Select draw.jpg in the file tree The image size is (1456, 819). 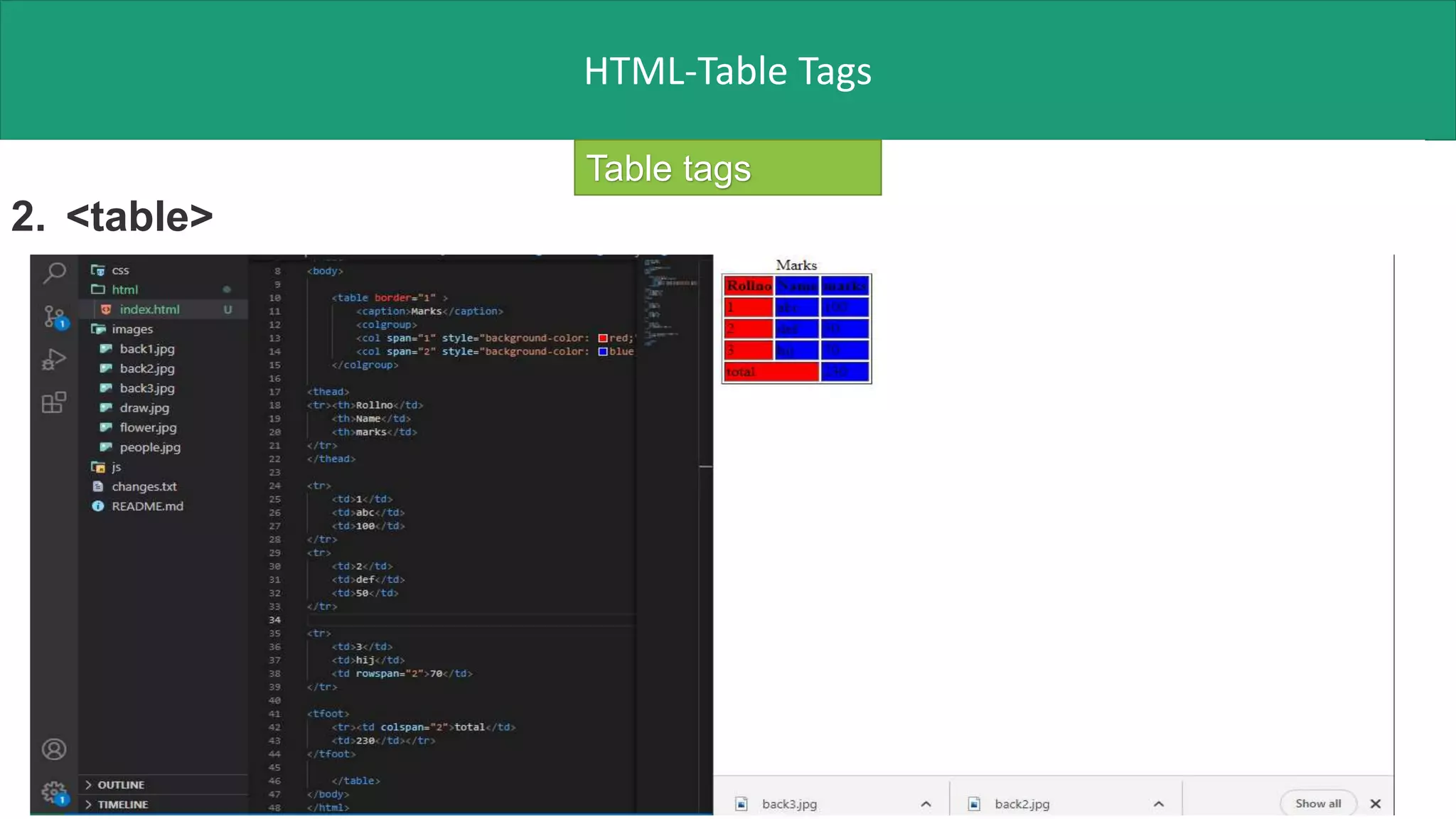(144, 408)
